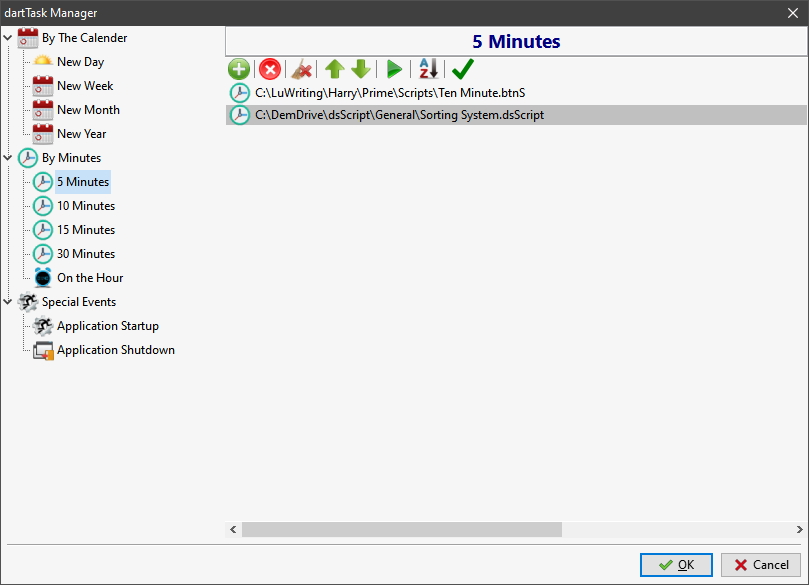The width and height of the screenshot is (809, 585).
Task: Click the clock icon beside 15 Minutes
Action: pyautogui.click(x=43, y=230)
